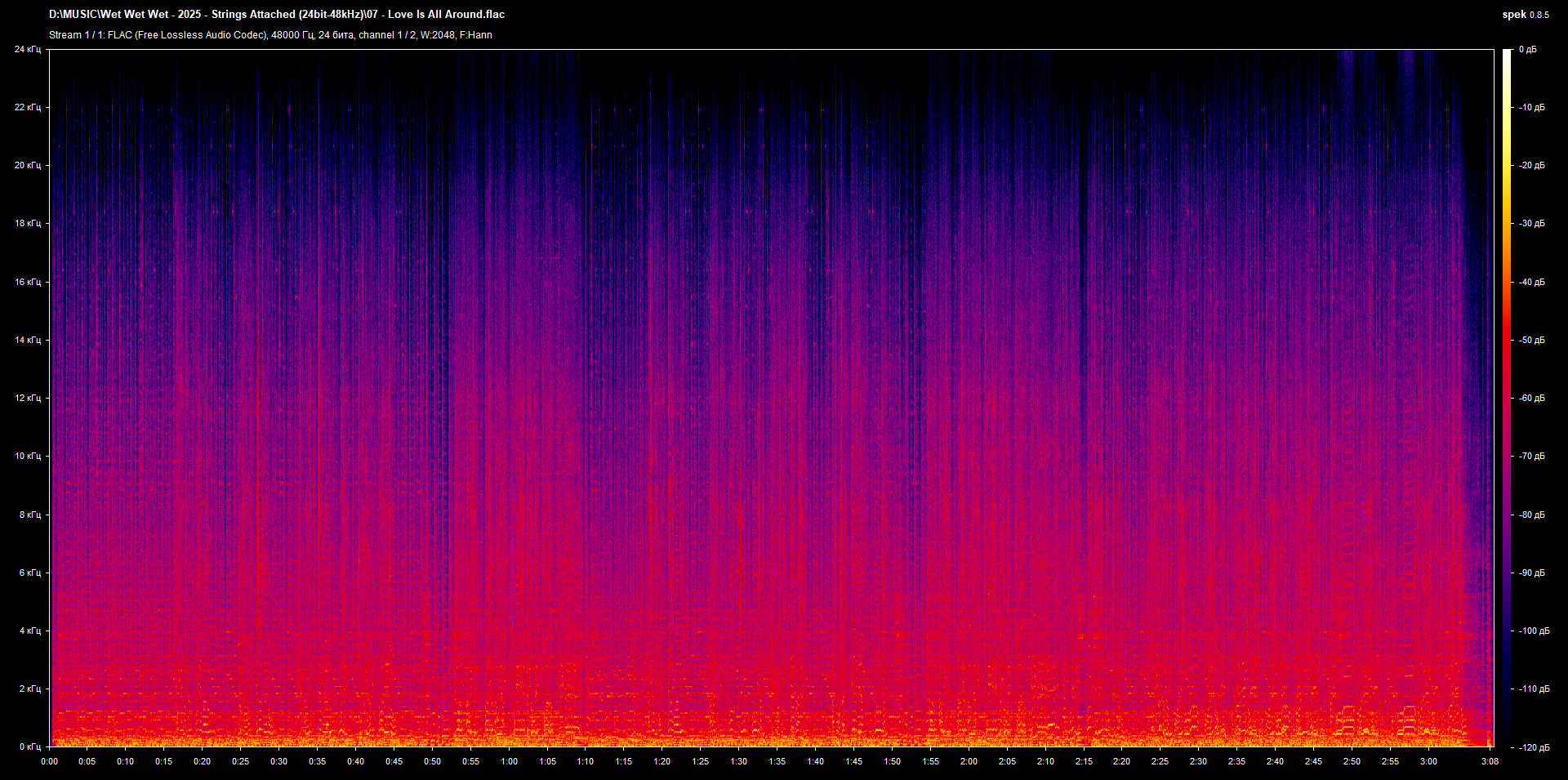This screenshot has width=1568, height=780.
Task: Click the -70 дБ level scale label
Action: 1531,457
